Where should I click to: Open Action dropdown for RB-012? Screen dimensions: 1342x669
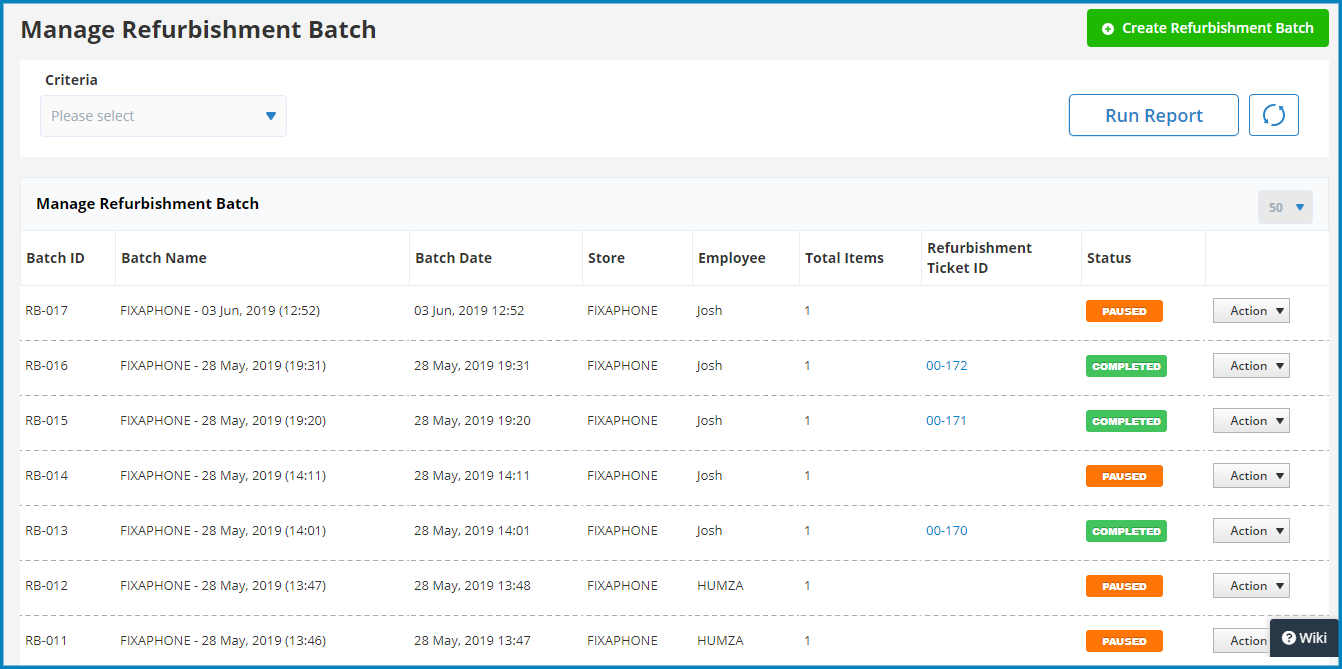pos(1251,586)
